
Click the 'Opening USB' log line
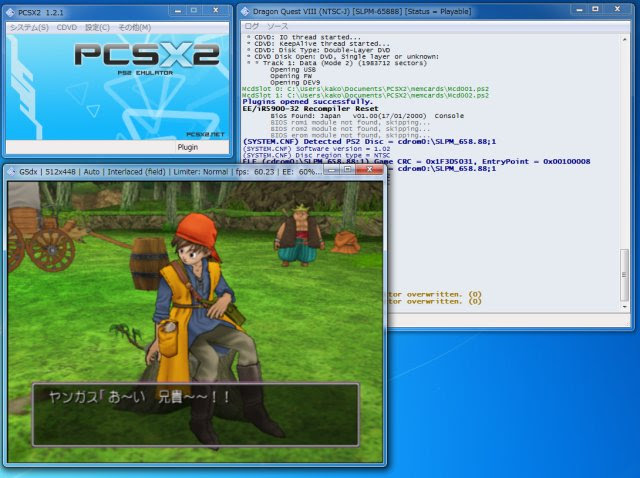tap(293, 69)
